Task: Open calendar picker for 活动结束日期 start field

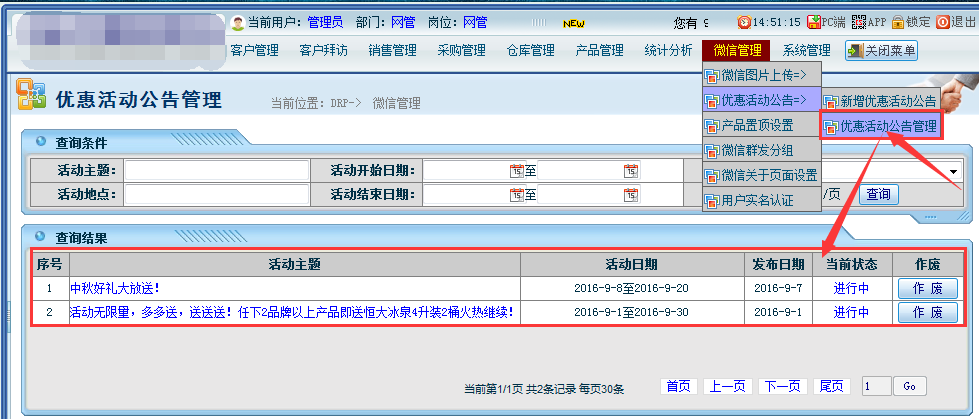Action: tap(516, 194)
